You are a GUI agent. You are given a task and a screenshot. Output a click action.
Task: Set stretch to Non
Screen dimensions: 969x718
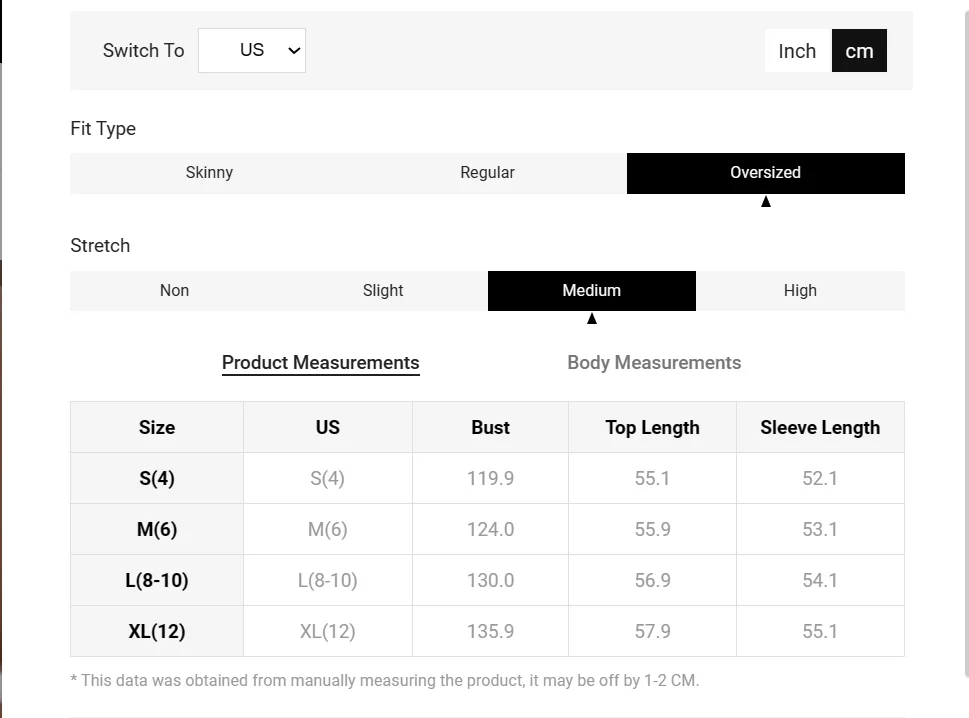click(174, 291)
